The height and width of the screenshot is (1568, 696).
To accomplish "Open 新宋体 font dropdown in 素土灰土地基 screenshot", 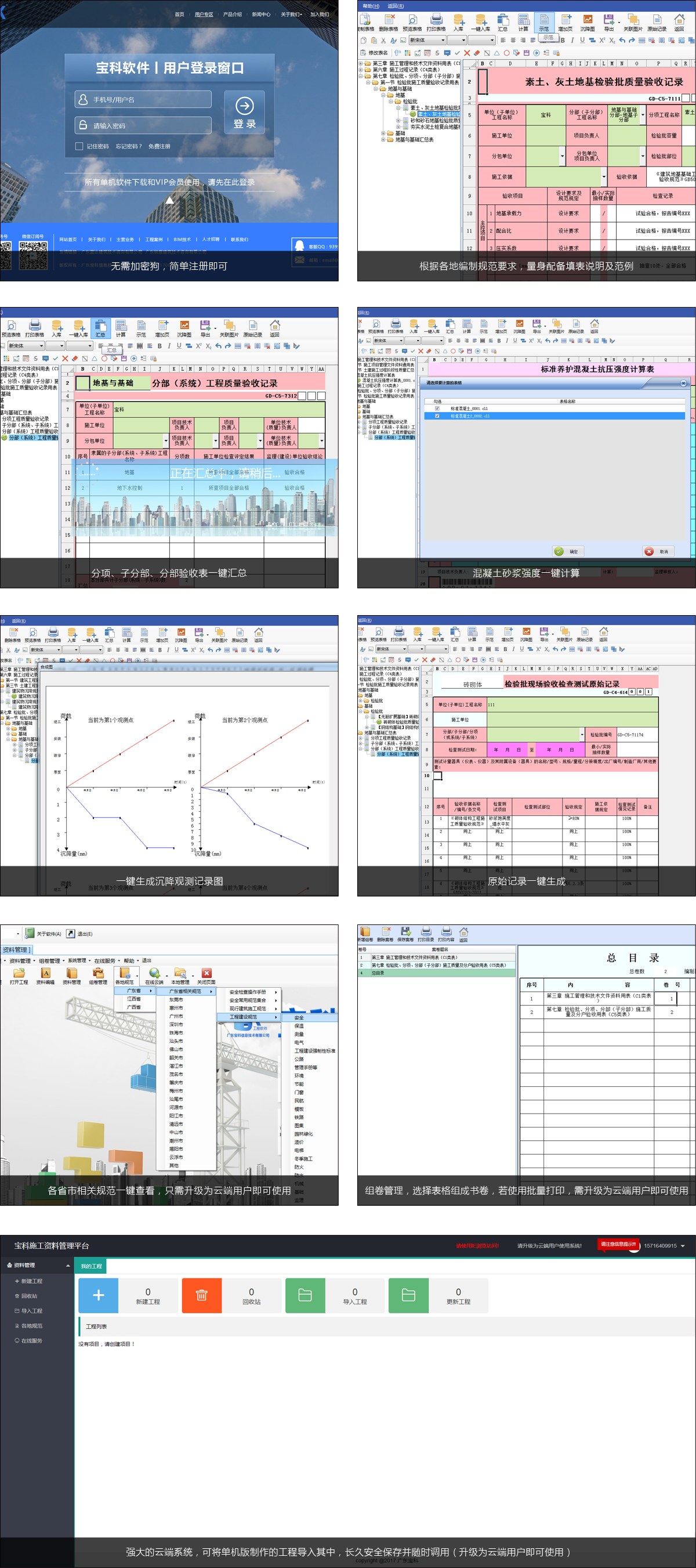I will pos(443,40).
